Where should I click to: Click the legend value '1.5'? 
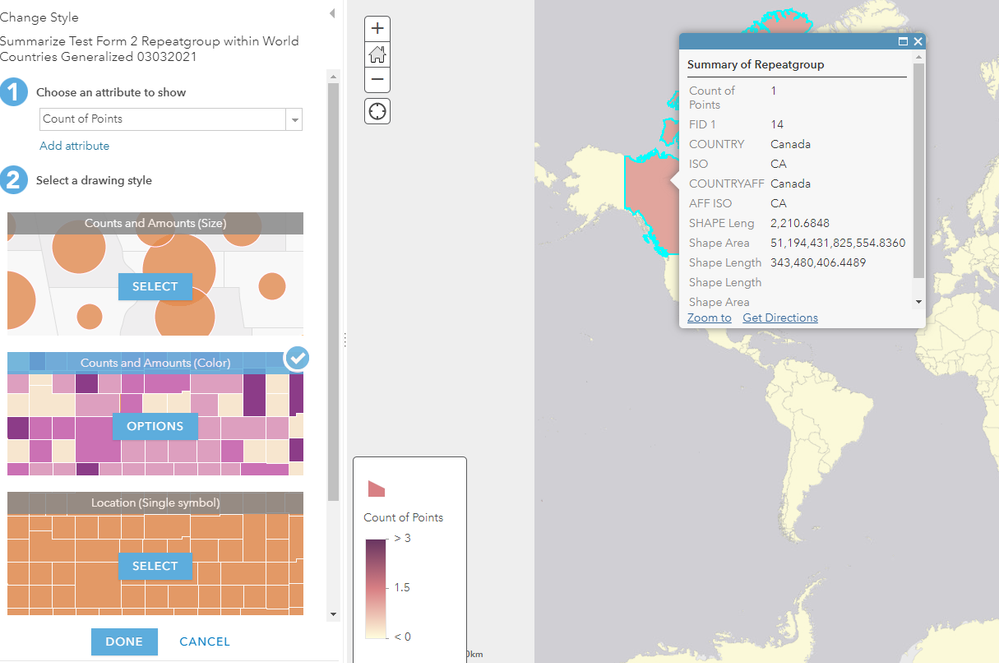[402, 588]
